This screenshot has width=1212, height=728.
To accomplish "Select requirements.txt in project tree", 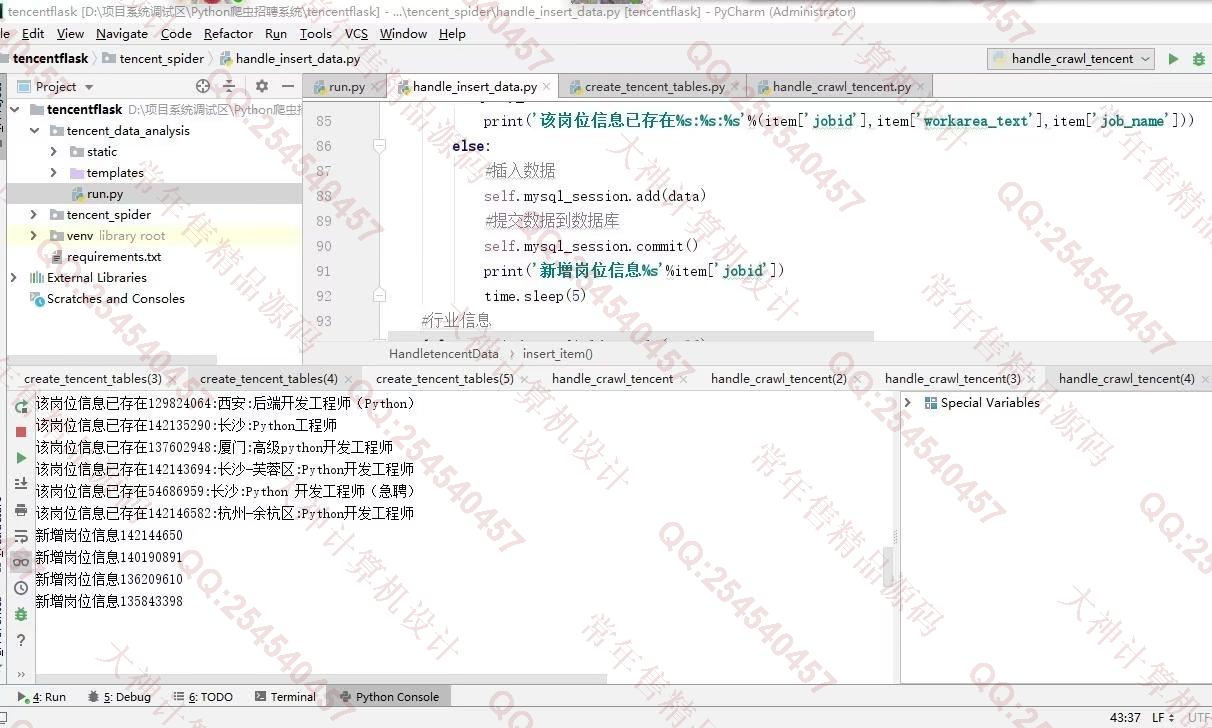I will 113,257.
